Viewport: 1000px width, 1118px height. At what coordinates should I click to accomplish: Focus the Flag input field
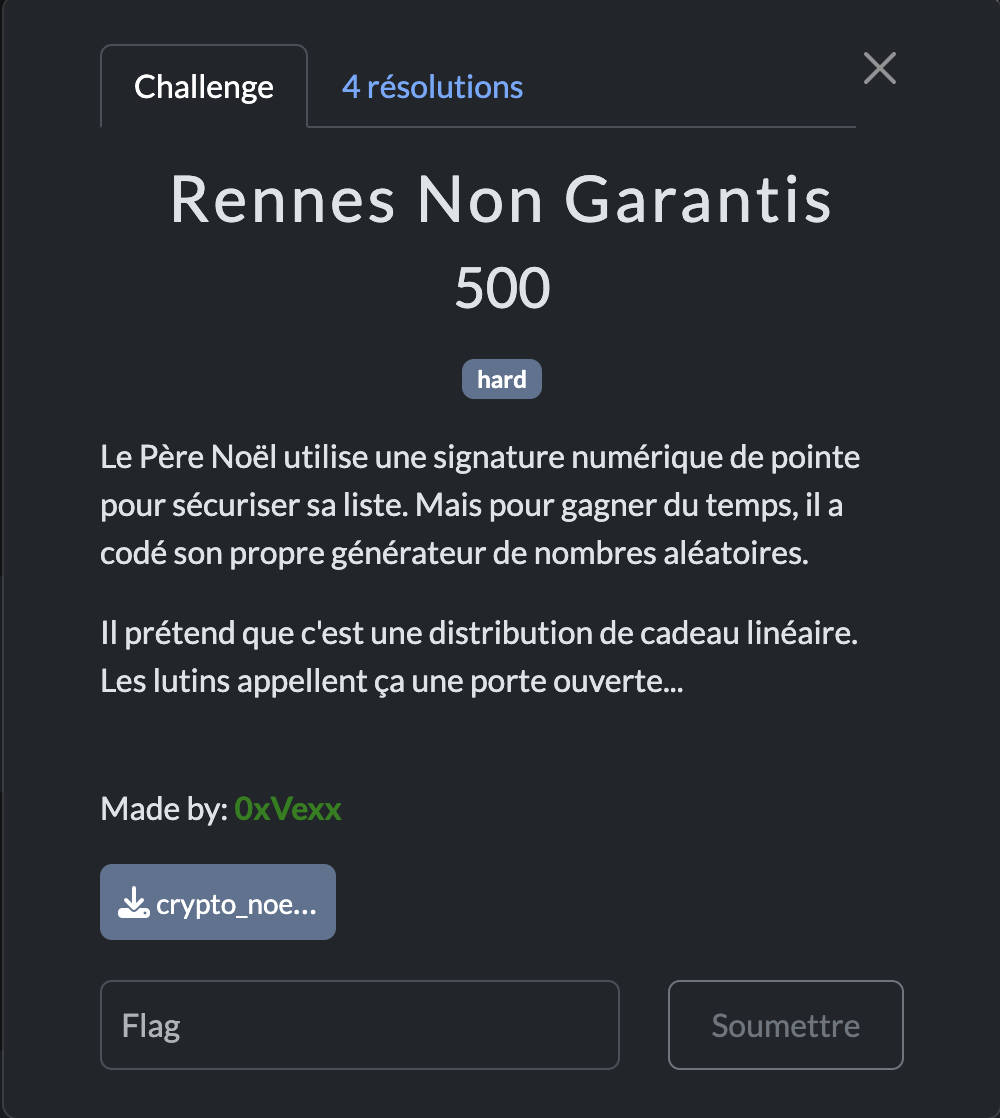tap(360, 1025)
